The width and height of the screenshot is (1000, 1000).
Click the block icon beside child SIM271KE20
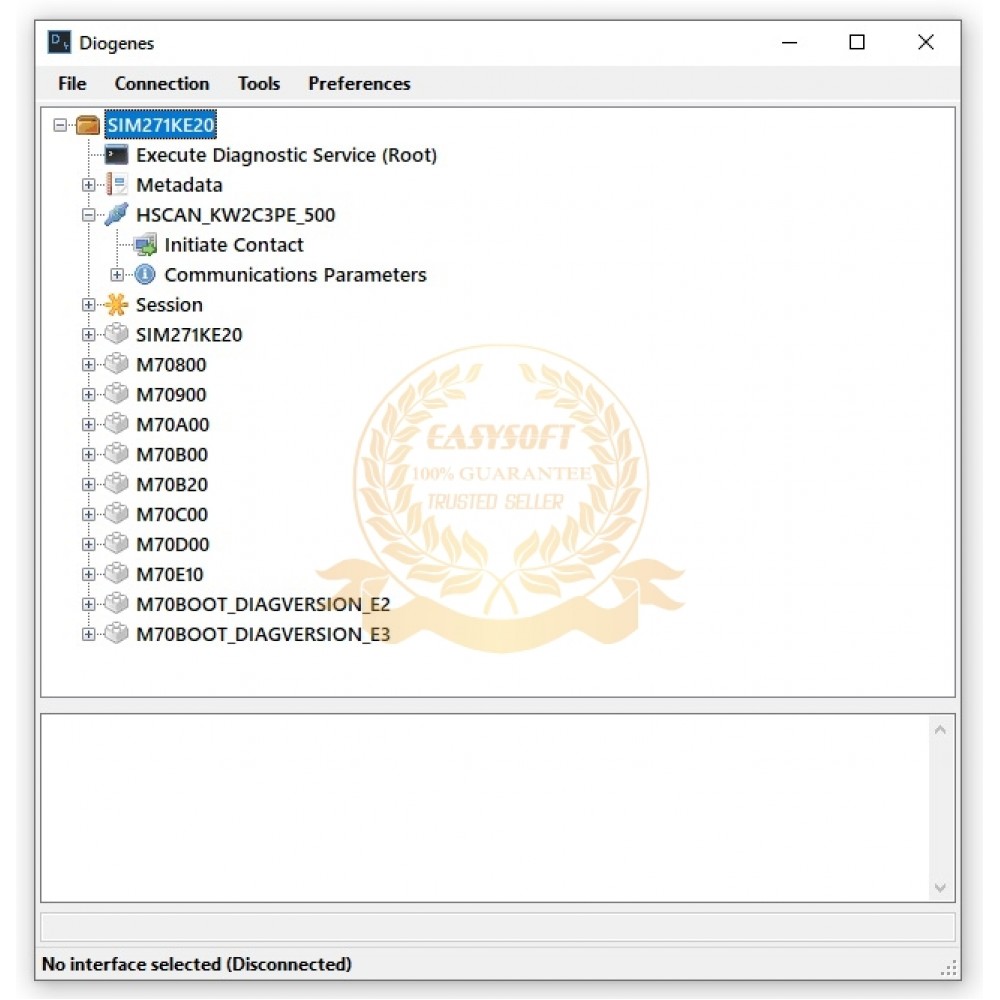pyautogui.click(x=117, y=334)
